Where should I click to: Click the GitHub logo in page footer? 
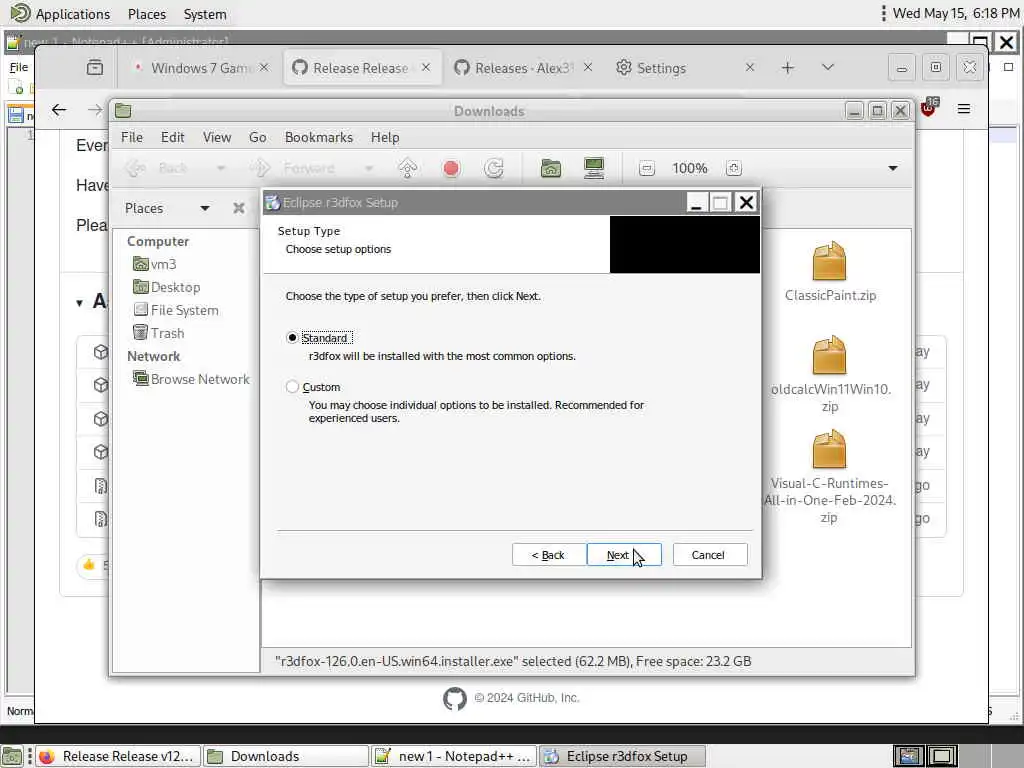point(455,698)
